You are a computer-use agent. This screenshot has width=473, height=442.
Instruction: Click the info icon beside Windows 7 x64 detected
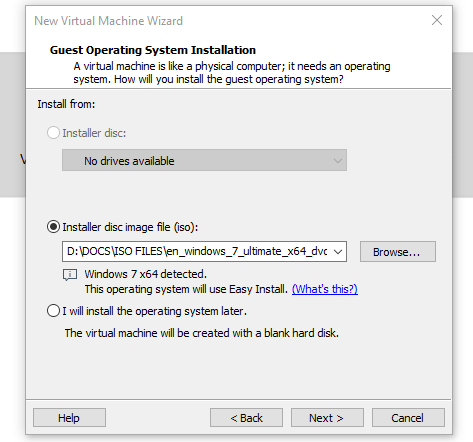point(70,275)
